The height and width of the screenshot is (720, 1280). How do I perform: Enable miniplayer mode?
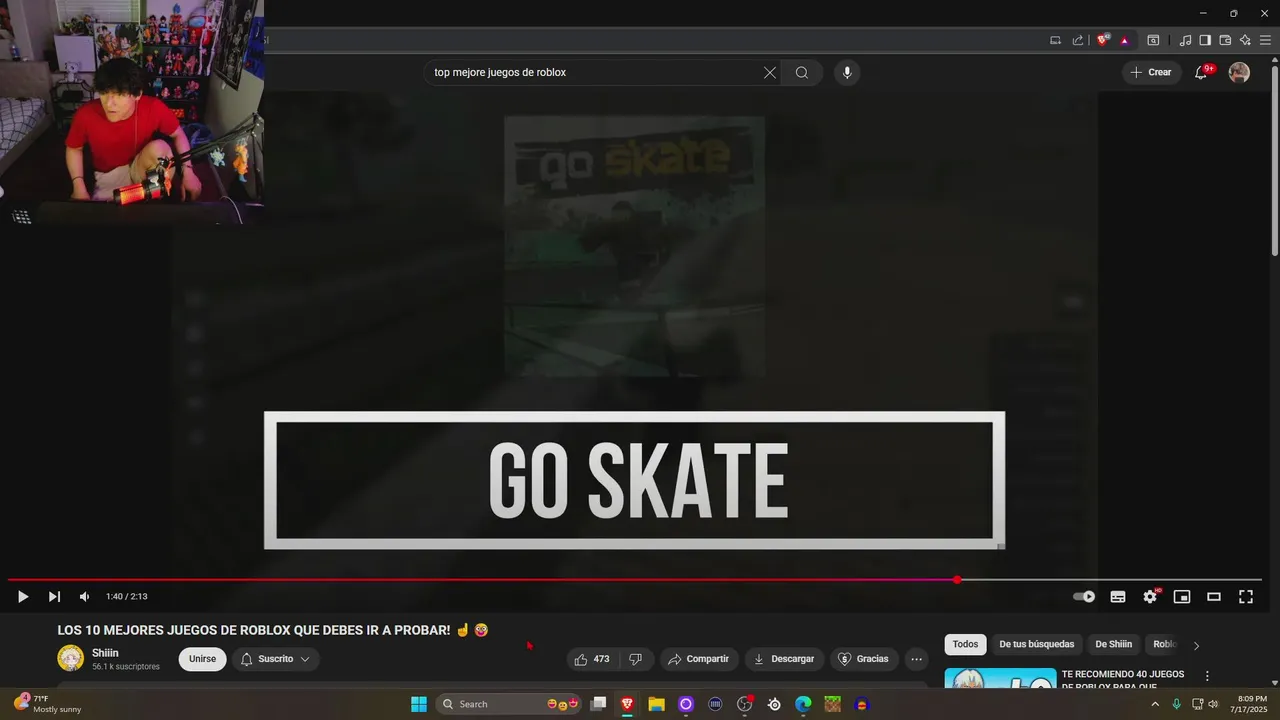click(1182, 597)
